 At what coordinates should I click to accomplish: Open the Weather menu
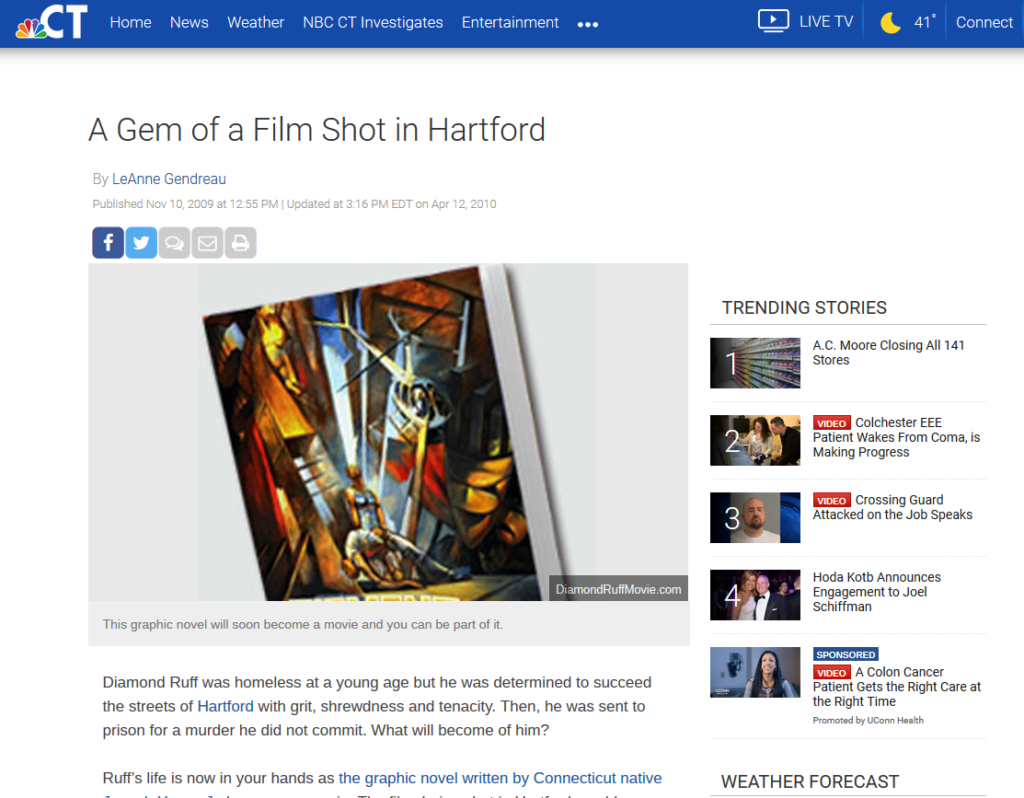tap(255, 23)
